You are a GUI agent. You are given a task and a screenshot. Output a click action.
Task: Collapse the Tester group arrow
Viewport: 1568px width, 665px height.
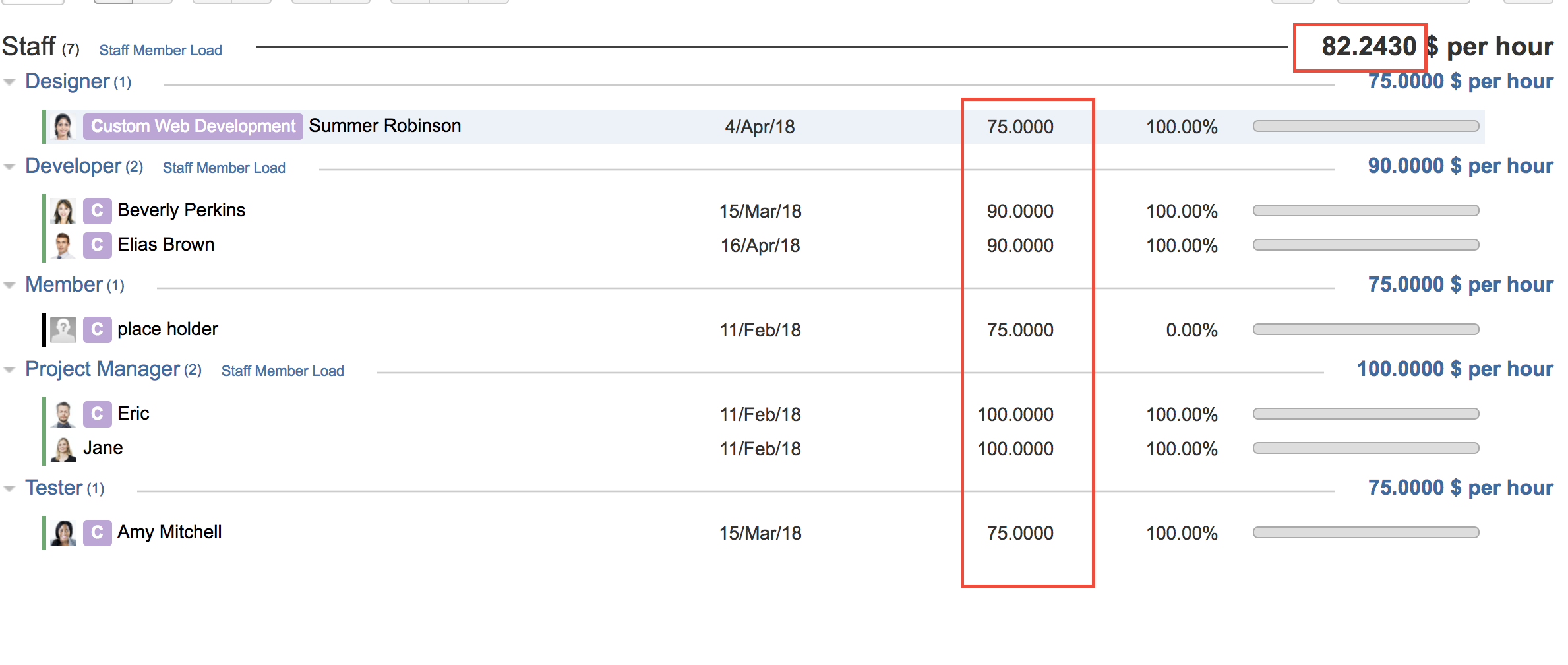(x=9, y=489)
